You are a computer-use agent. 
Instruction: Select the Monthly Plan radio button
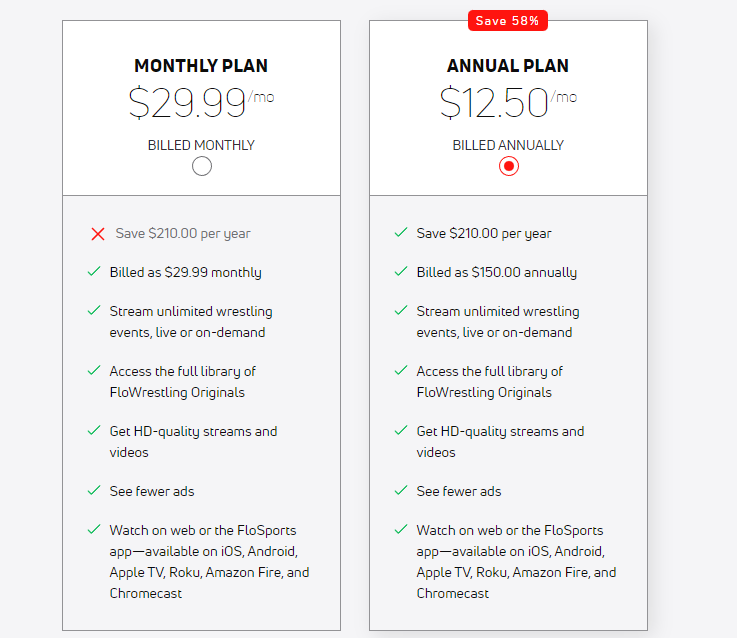click(202, 166)
